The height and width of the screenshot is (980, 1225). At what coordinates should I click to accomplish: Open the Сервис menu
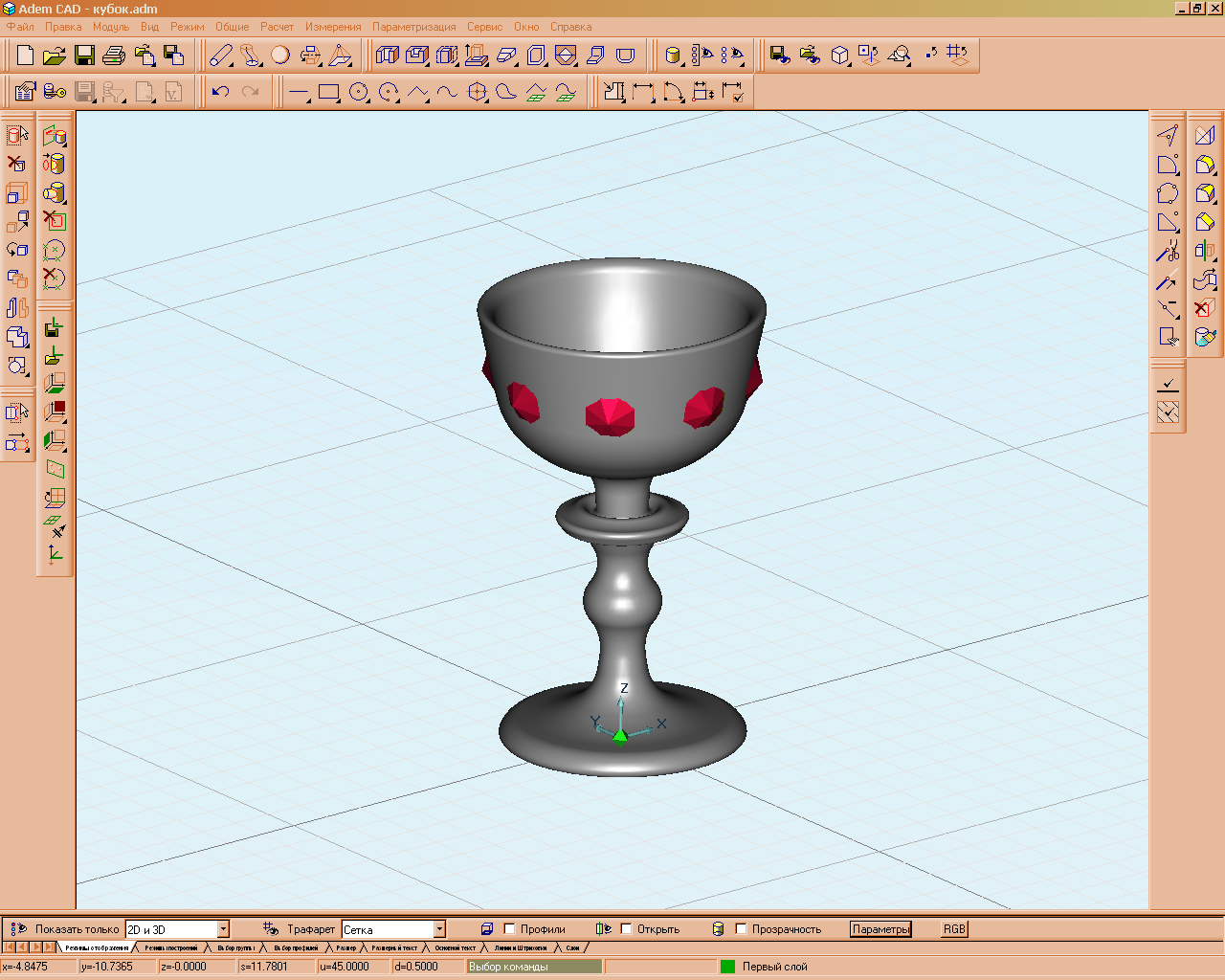pos(484,27)
